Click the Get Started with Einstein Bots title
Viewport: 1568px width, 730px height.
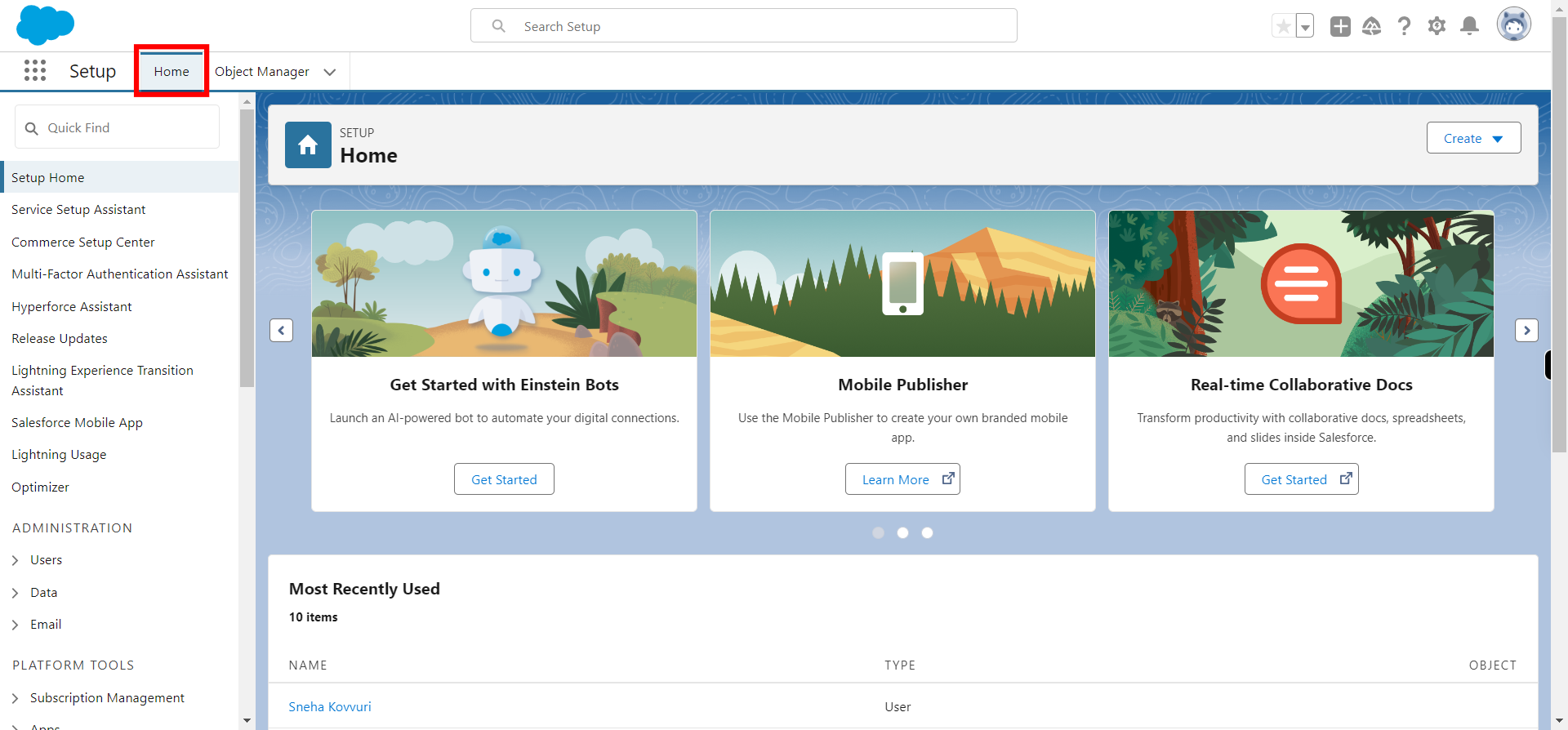click(504, 385)
